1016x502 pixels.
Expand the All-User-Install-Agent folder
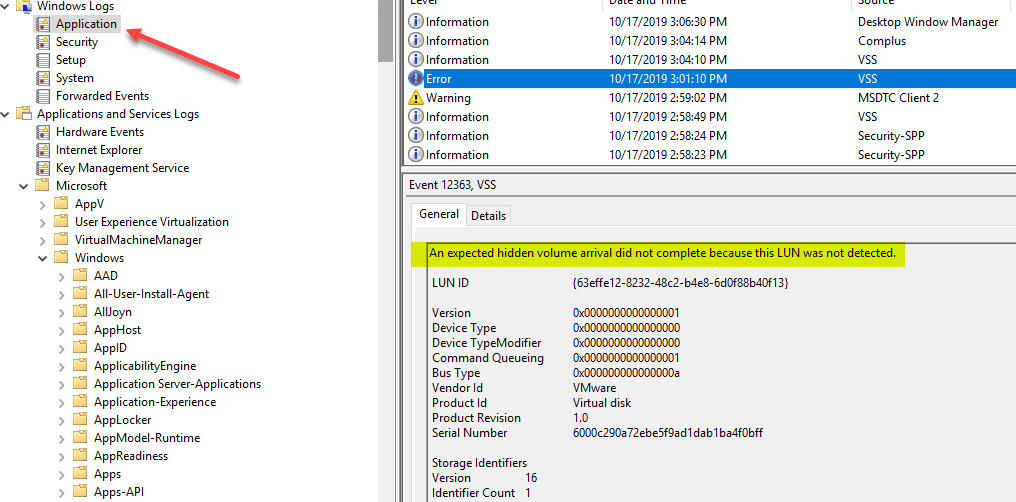click(62, 295)
